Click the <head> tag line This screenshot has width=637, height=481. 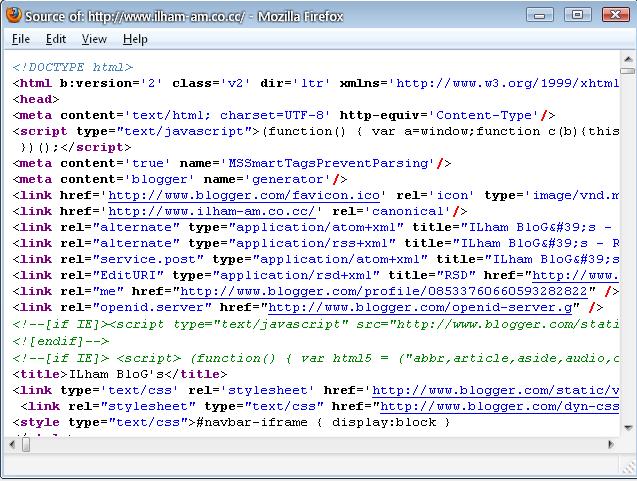pos(36,99)
